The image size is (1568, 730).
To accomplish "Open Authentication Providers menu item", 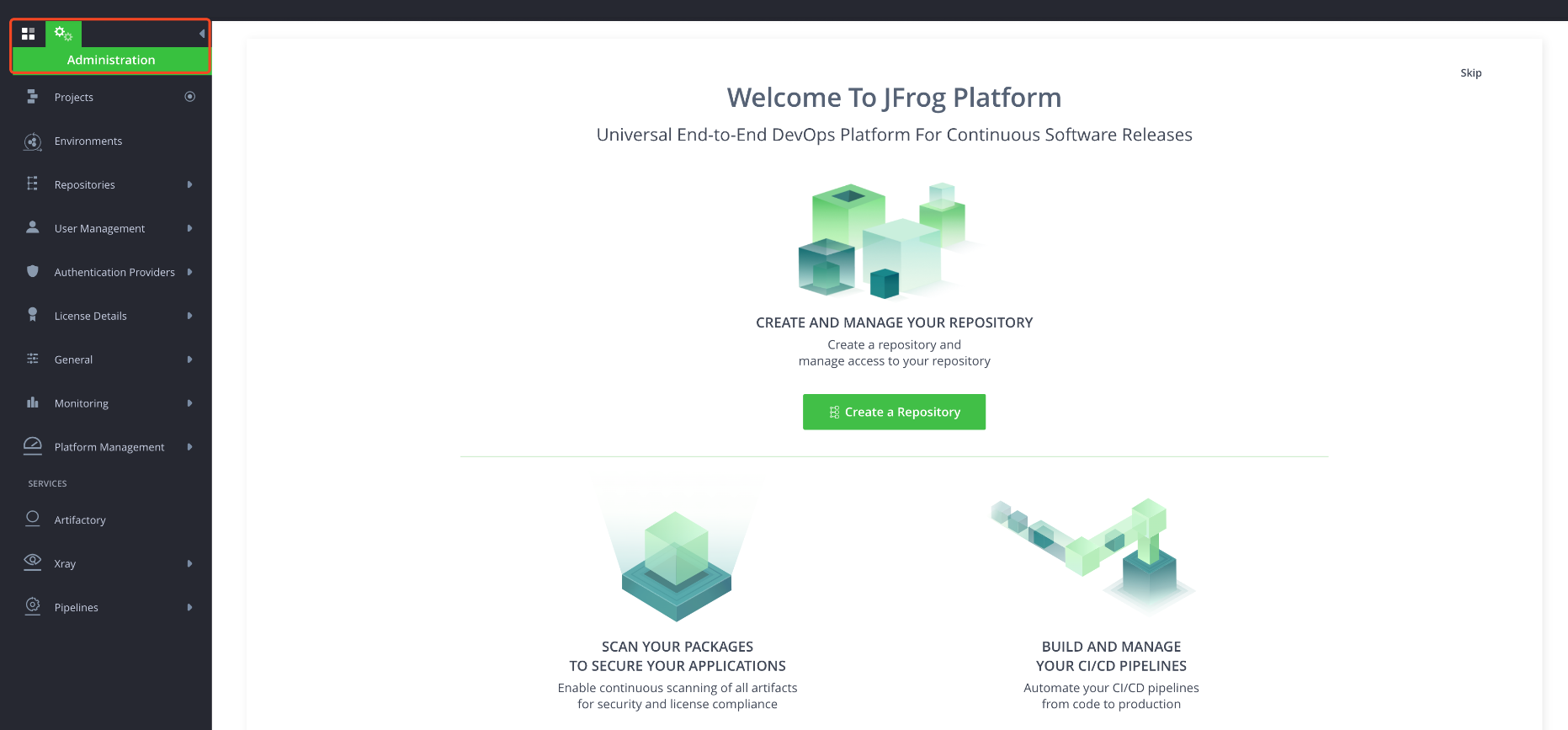I will pos(114,273).
